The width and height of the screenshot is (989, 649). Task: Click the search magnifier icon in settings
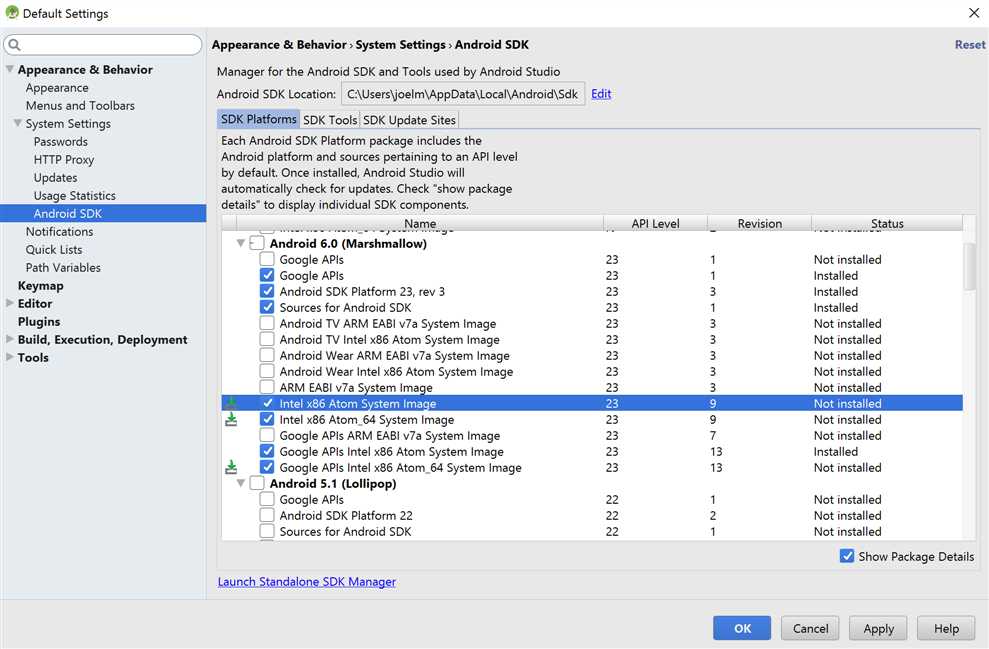[15, 45]
